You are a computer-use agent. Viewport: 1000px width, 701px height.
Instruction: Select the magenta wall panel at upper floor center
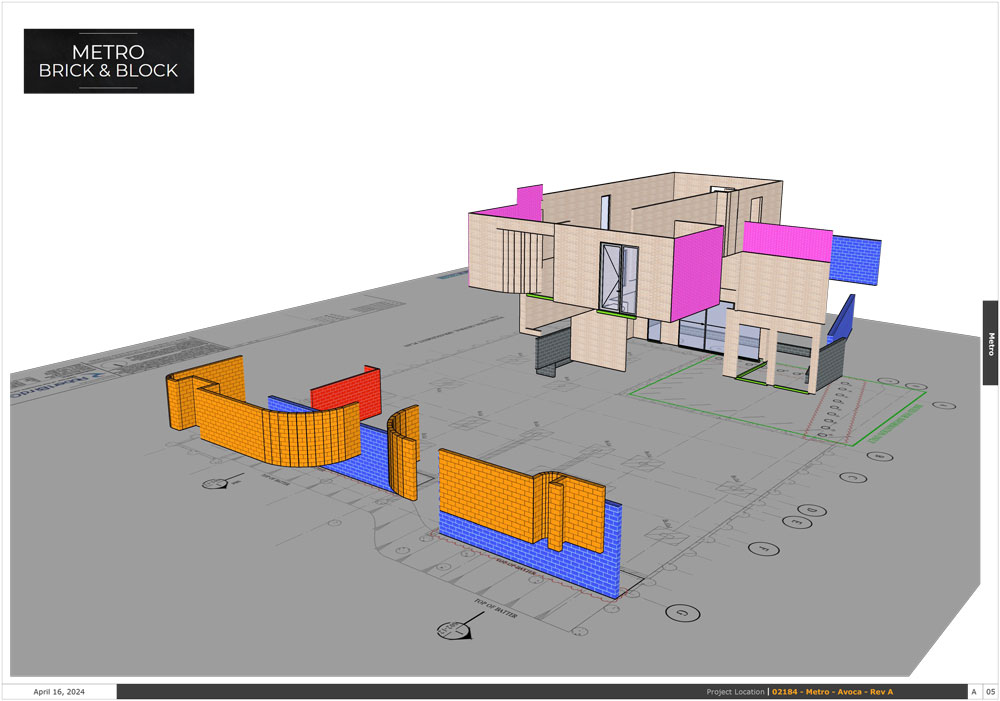tap(696, 274)
